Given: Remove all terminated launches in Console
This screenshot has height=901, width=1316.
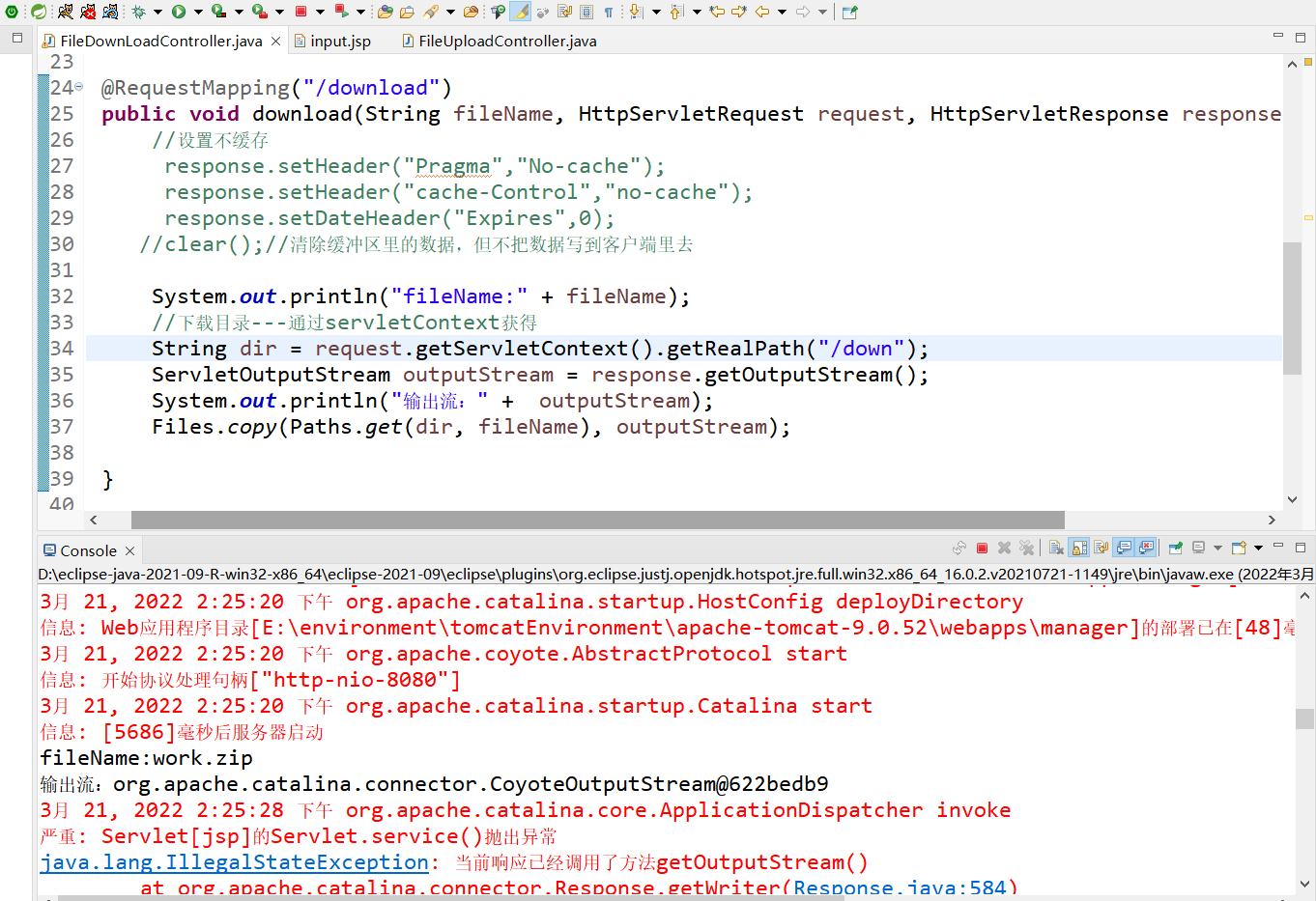Looking at the screenshot, I should click(x=1027, y=548).
